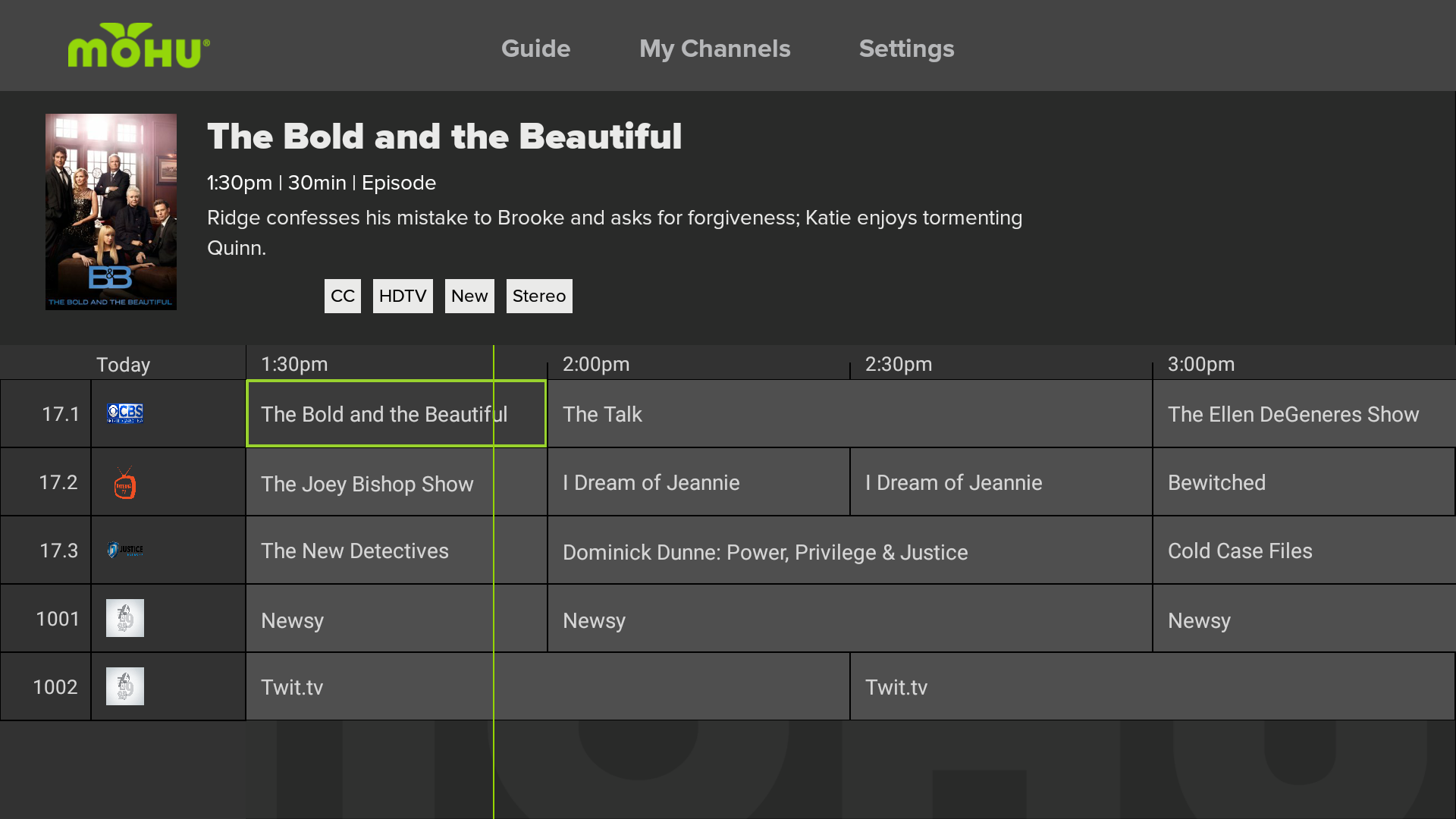The width and height of the screenshot is (1456, 819).
Task: Select channel number 1002
Action: [55, 687]
